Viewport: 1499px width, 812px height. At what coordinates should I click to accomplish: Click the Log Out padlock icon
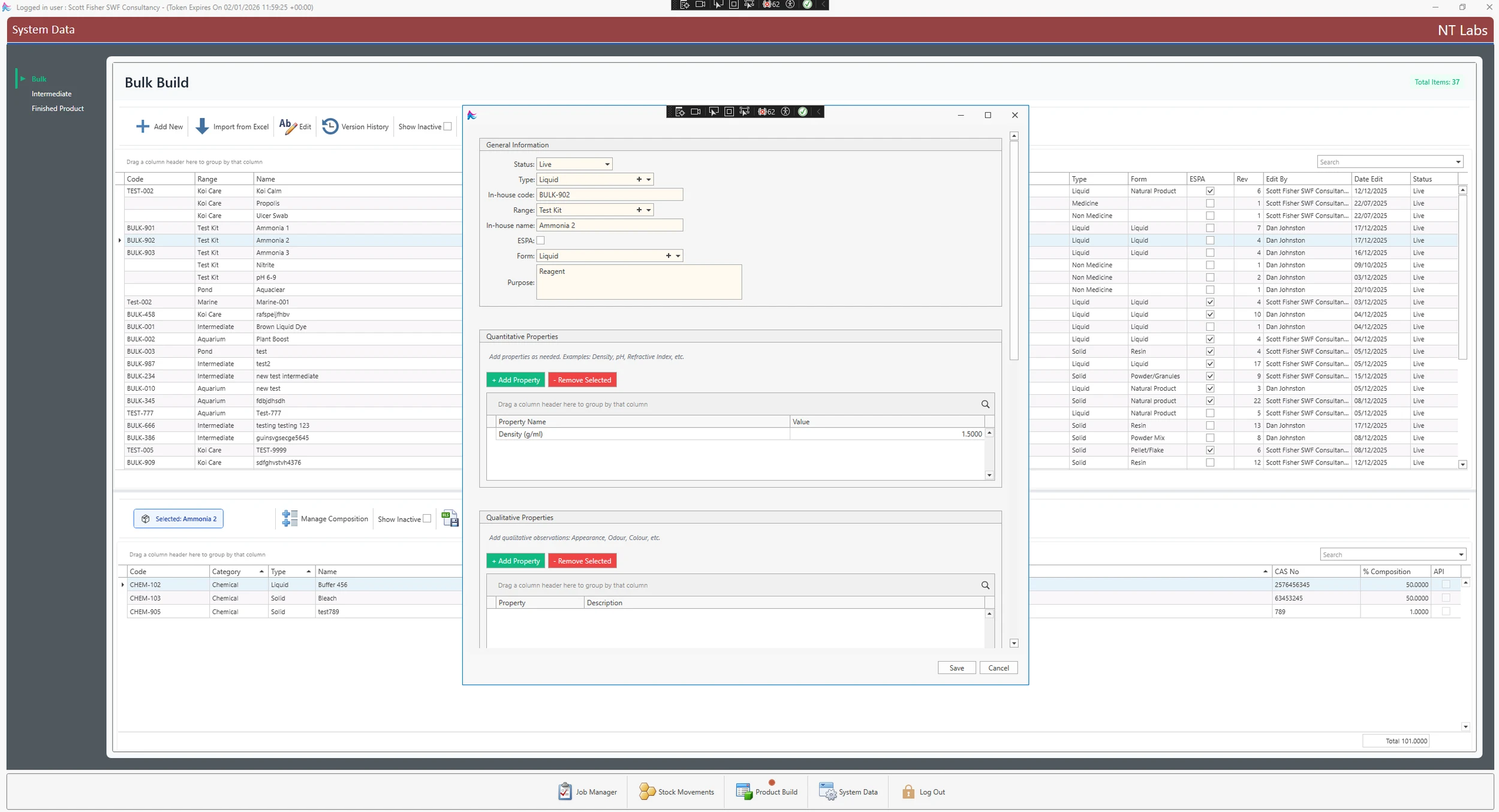908,792
